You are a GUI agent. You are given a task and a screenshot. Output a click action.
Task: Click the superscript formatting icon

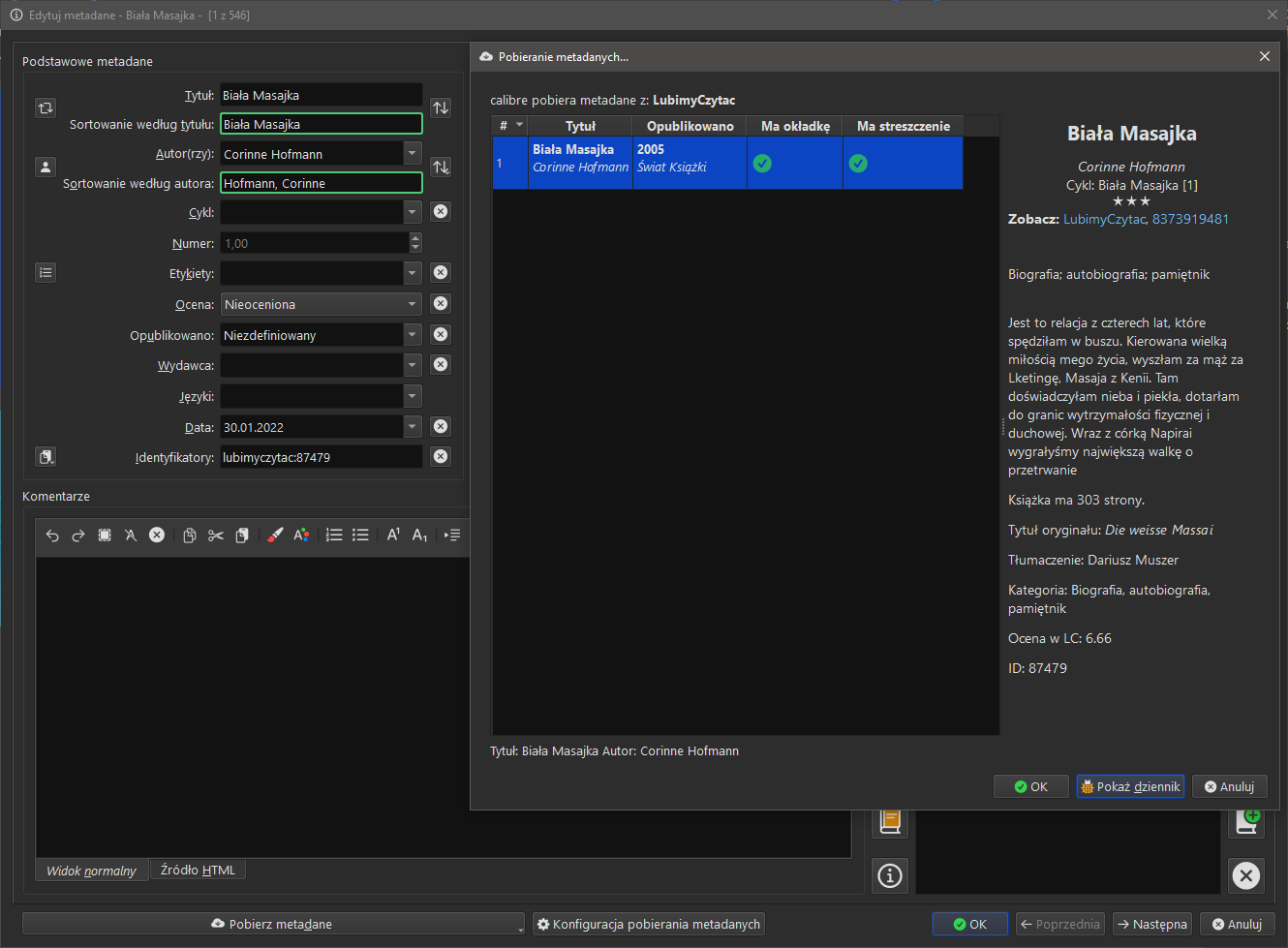tap(393, 535)
